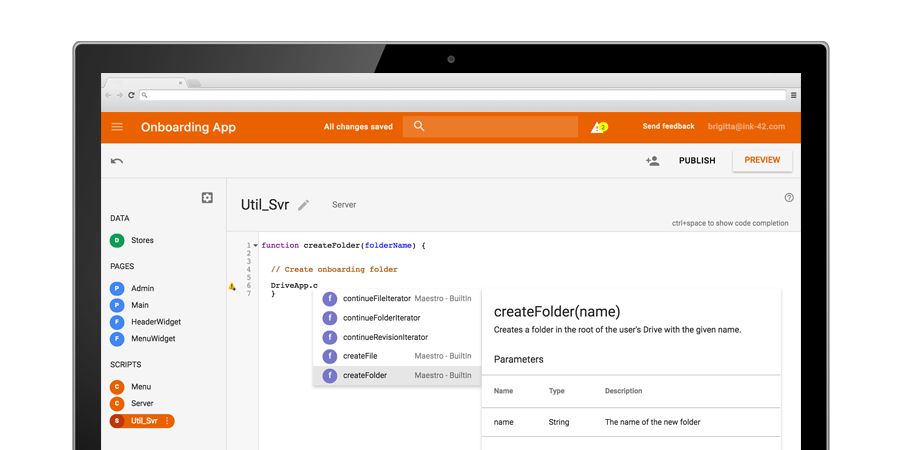The width and height of the screenshot is (900, 450).
Task: Open sidebar settings gear icon
Action: 207,197
